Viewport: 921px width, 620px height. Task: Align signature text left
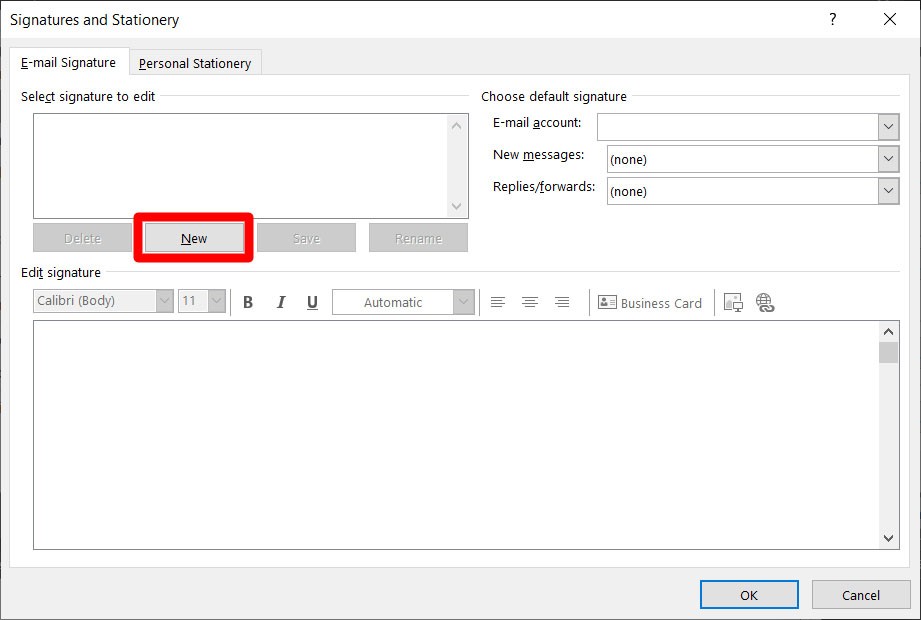tap(498, 302)
